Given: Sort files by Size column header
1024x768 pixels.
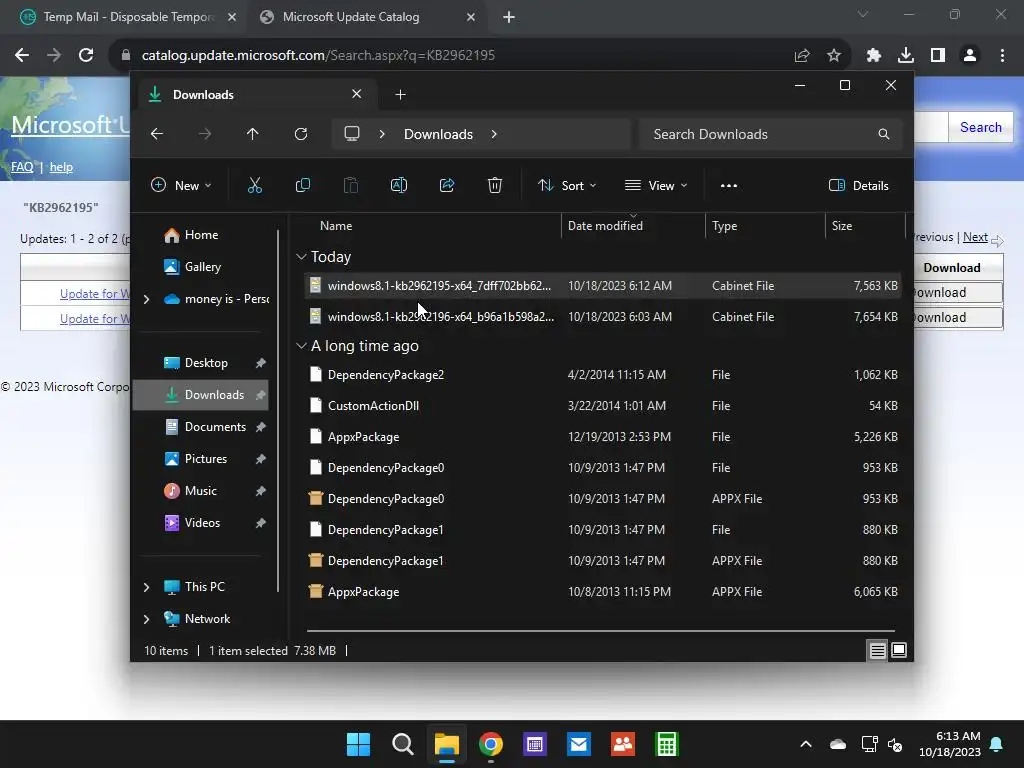Looking at the screenshot, I should click(x=865, y=225).
